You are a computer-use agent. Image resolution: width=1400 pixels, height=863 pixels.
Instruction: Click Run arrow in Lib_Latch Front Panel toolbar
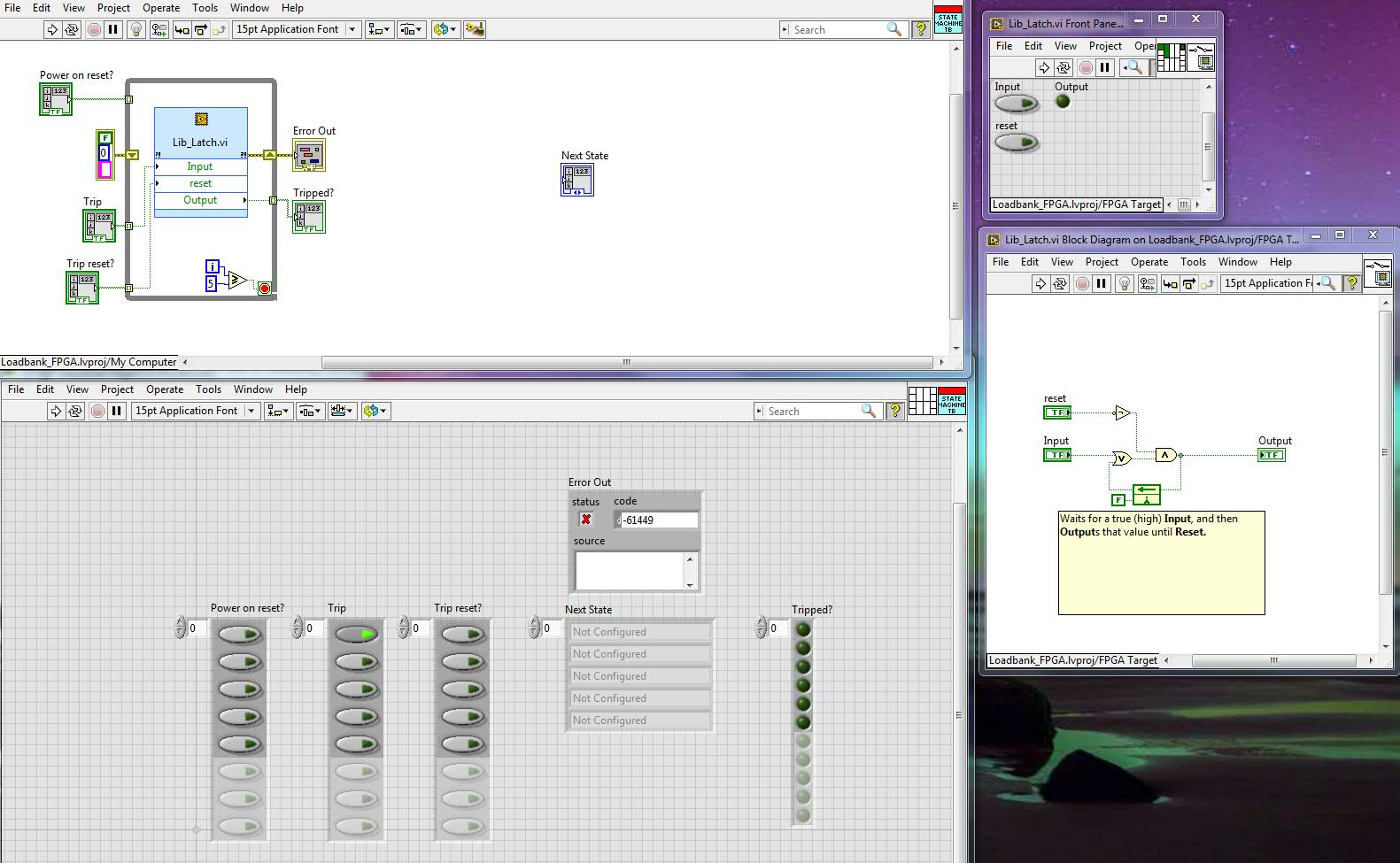point(1044,67)
